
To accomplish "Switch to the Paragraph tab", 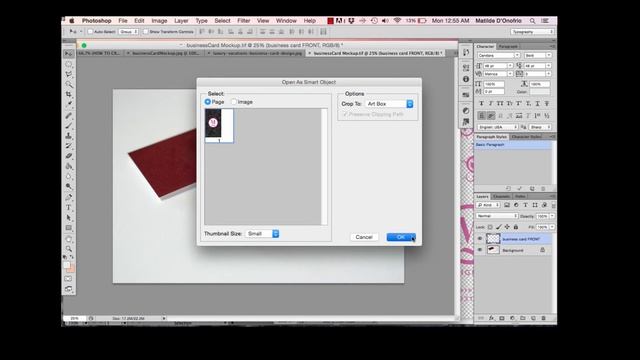I will [x=508, y=47].
